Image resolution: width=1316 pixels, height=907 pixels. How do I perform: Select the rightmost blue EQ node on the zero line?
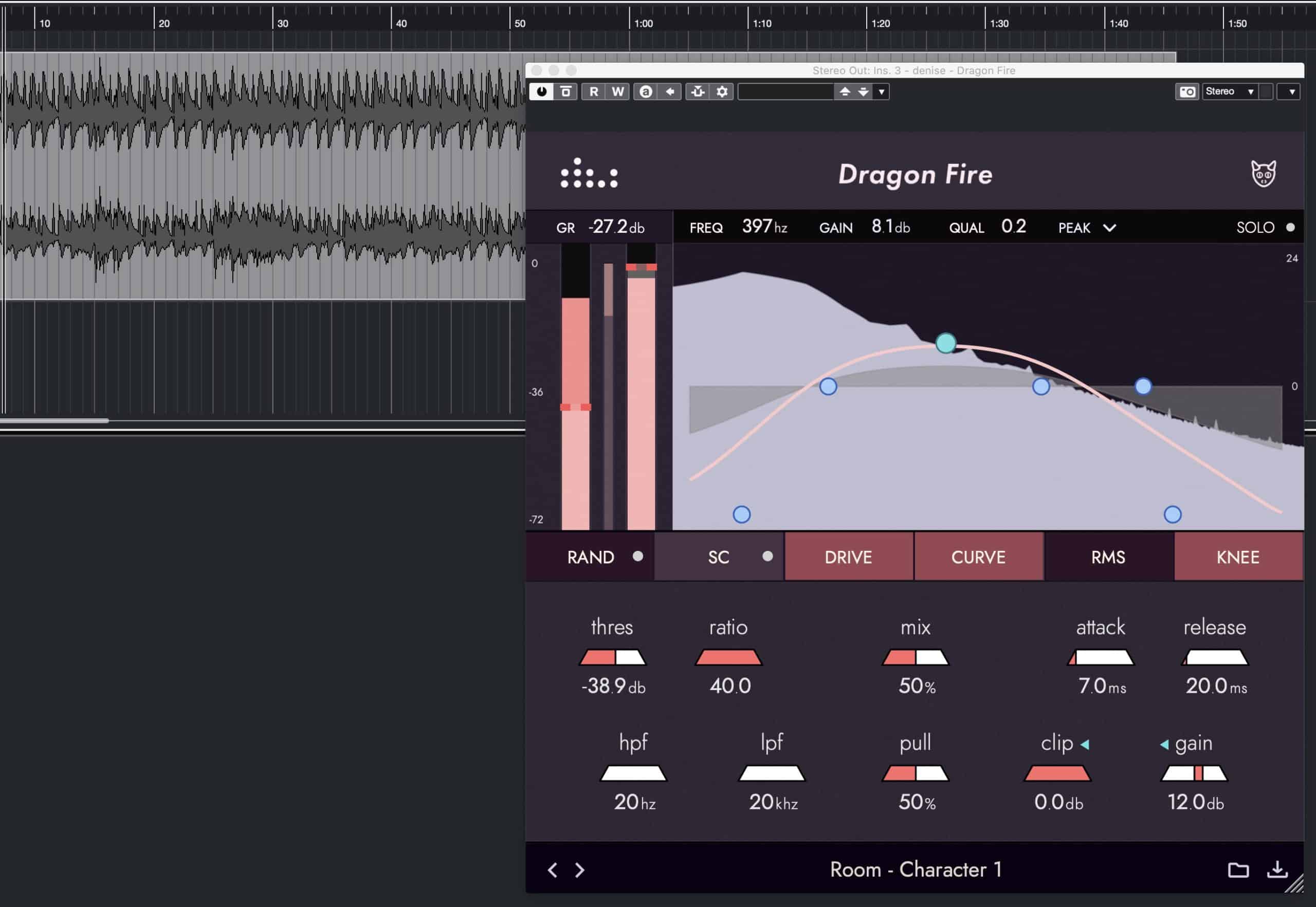tap(1143, 386)
